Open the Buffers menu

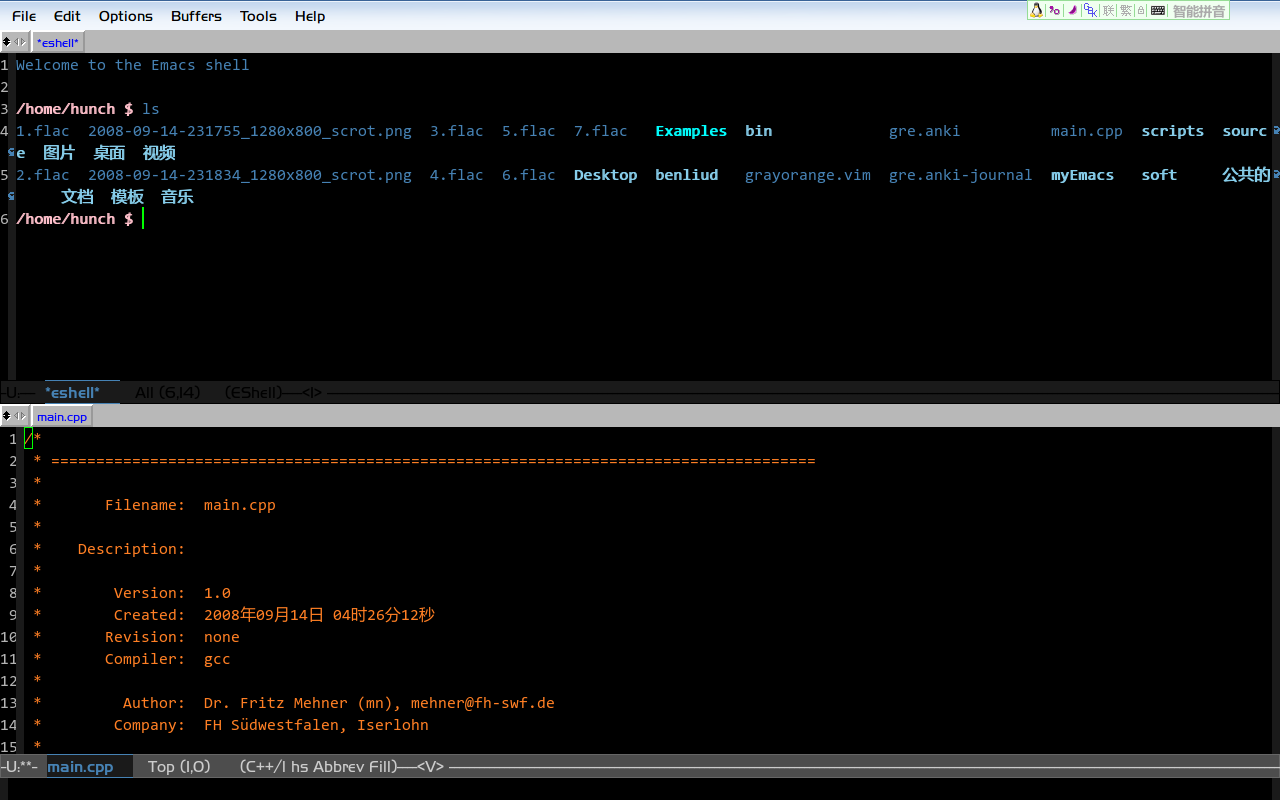pyautogui.click(x=196, y=16)
